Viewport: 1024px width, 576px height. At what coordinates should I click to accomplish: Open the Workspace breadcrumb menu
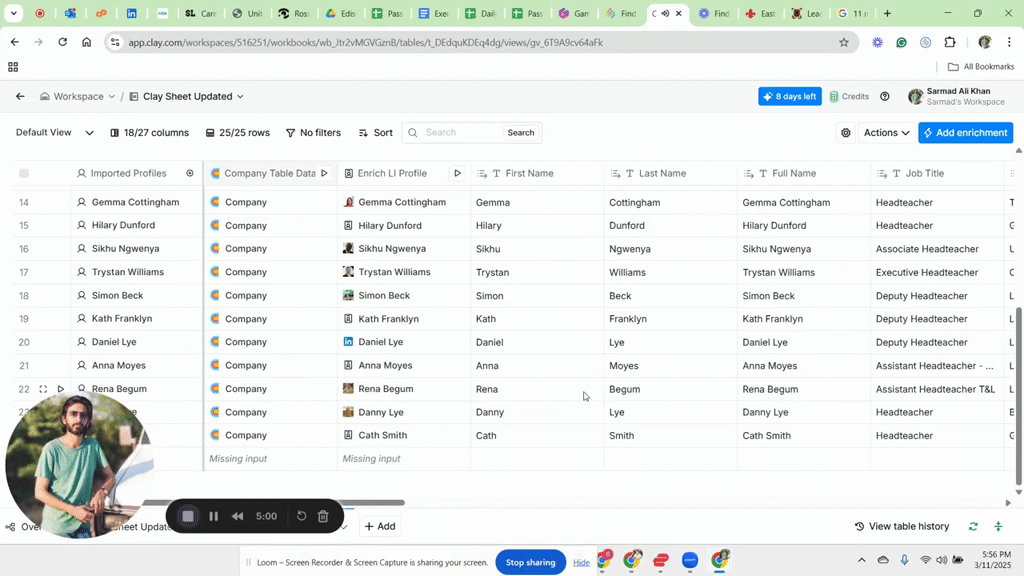pos(78,97)
